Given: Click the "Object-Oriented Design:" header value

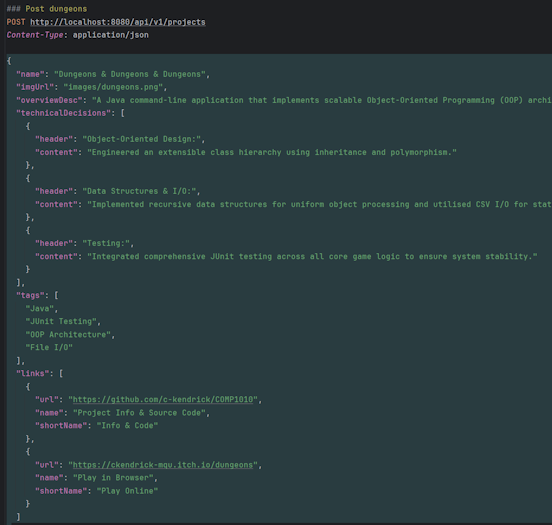Looking at the screenshot, I should [x=142, y=139].
